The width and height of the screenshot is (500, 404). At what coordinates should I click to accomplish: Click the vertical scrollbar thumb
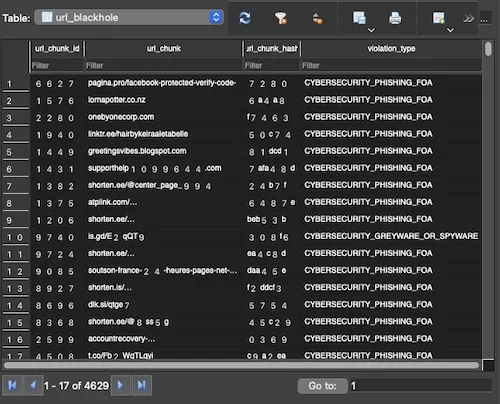488,49
